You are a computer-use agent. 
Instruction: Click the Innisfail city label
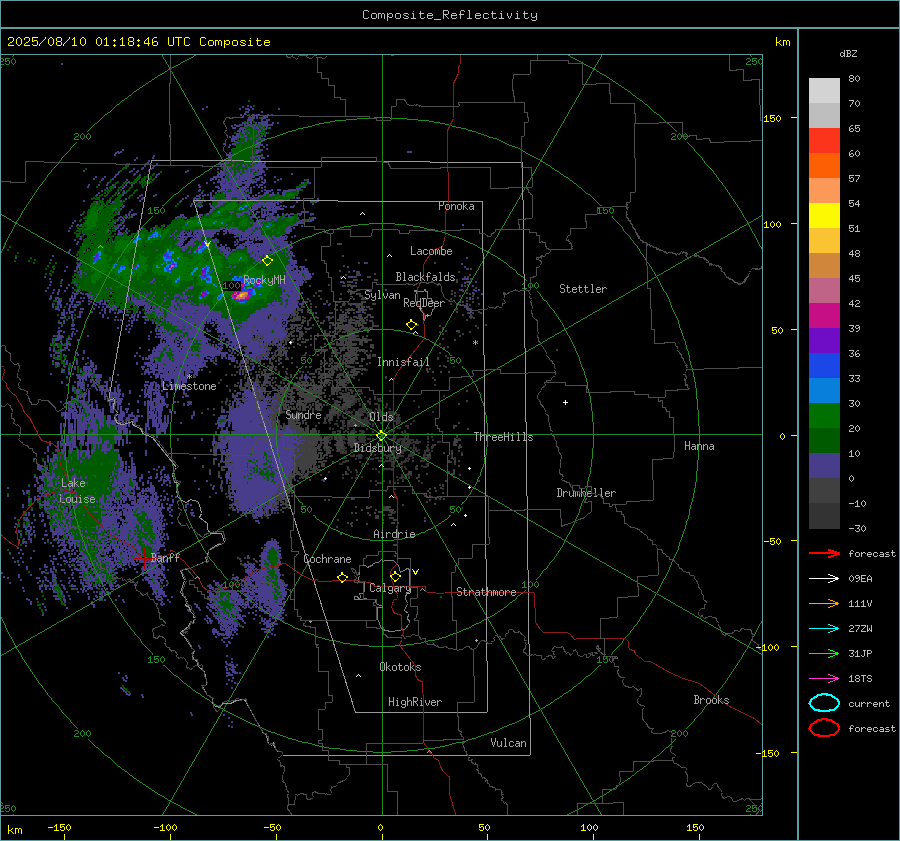point(403,362)
